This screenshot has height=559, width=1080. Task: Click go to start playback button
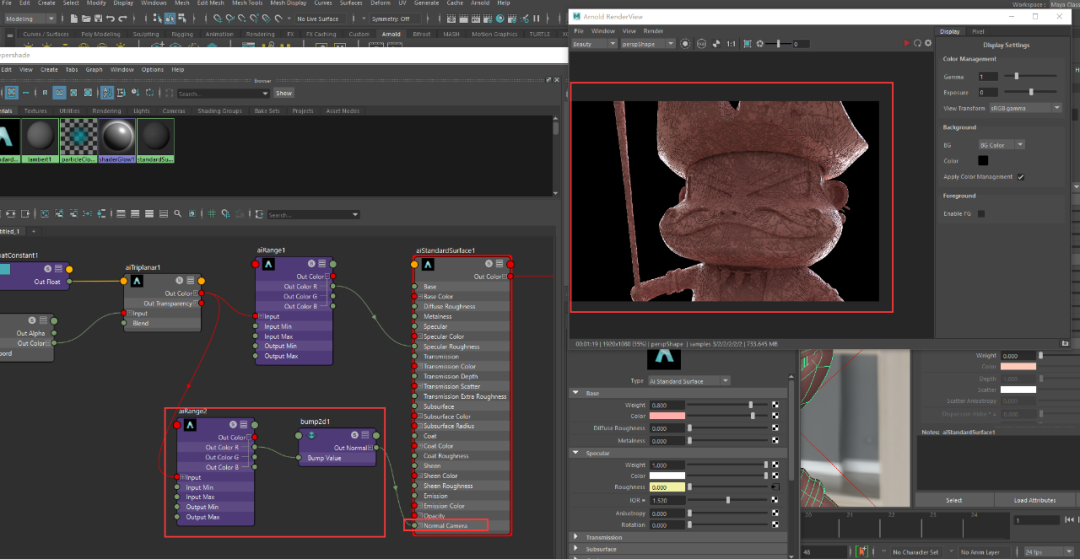coord(1069,520)
